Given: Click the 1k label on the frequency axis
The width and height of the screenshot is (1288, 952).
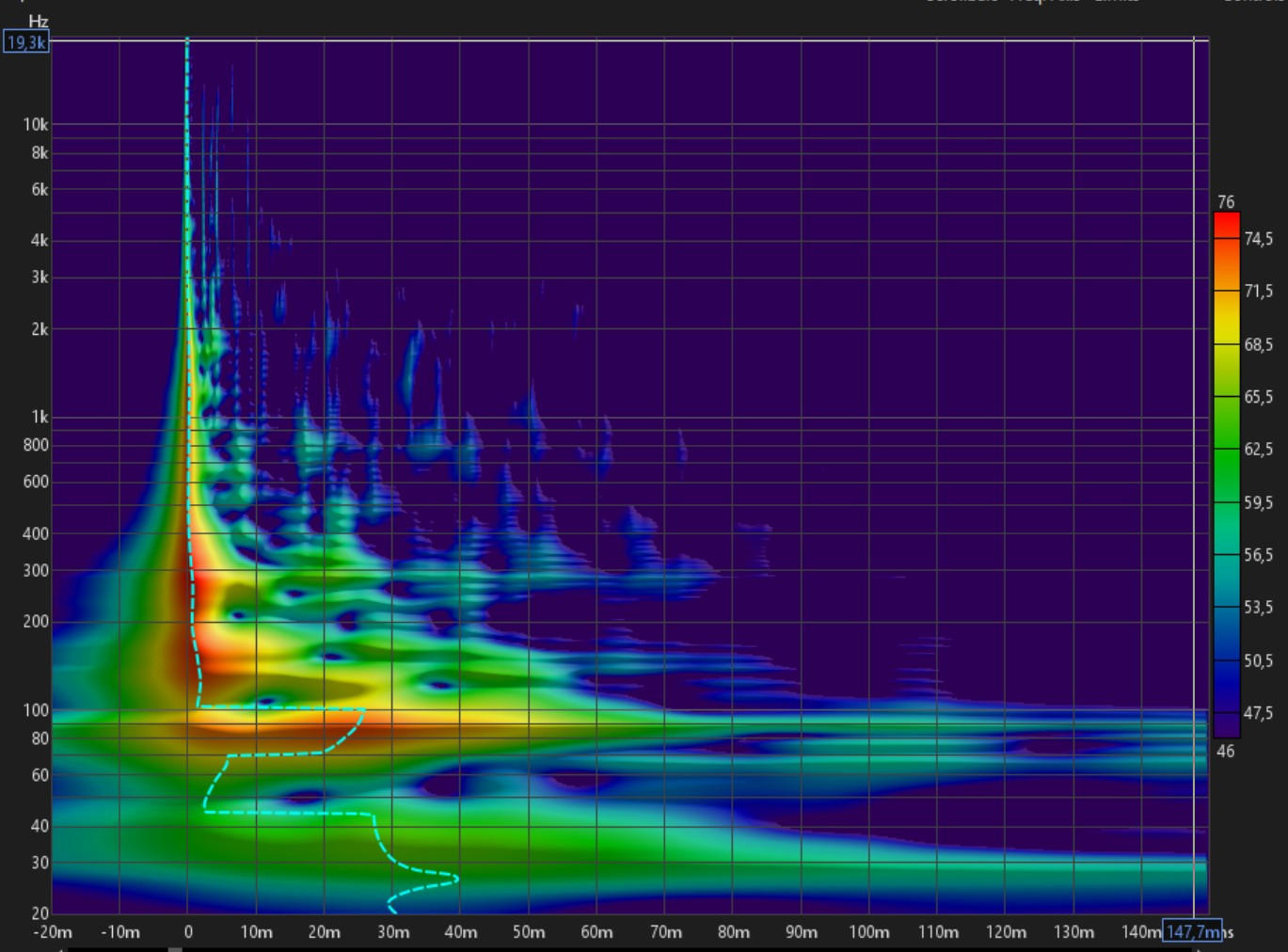Looking at the screenshot, I should coord(38,417).
